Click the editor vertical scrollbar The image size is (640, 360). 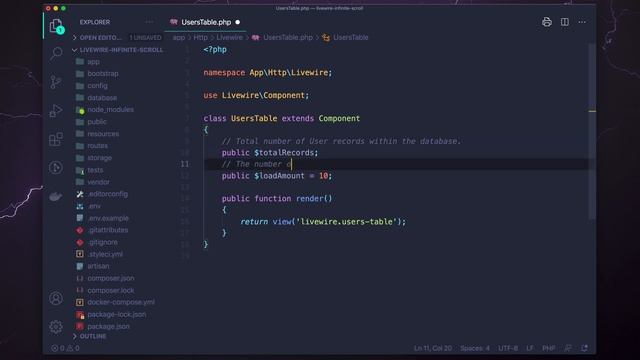(x=592, y=131)
